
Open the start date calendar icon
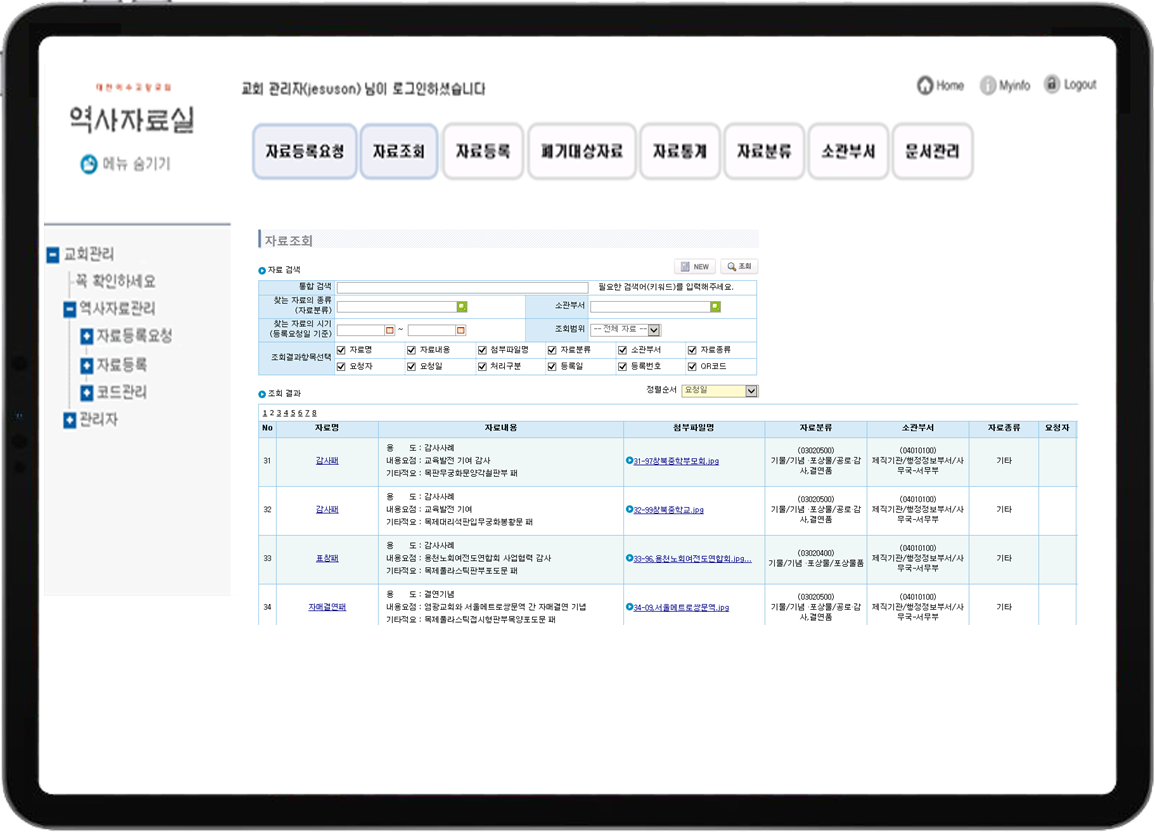click(390, 330)
